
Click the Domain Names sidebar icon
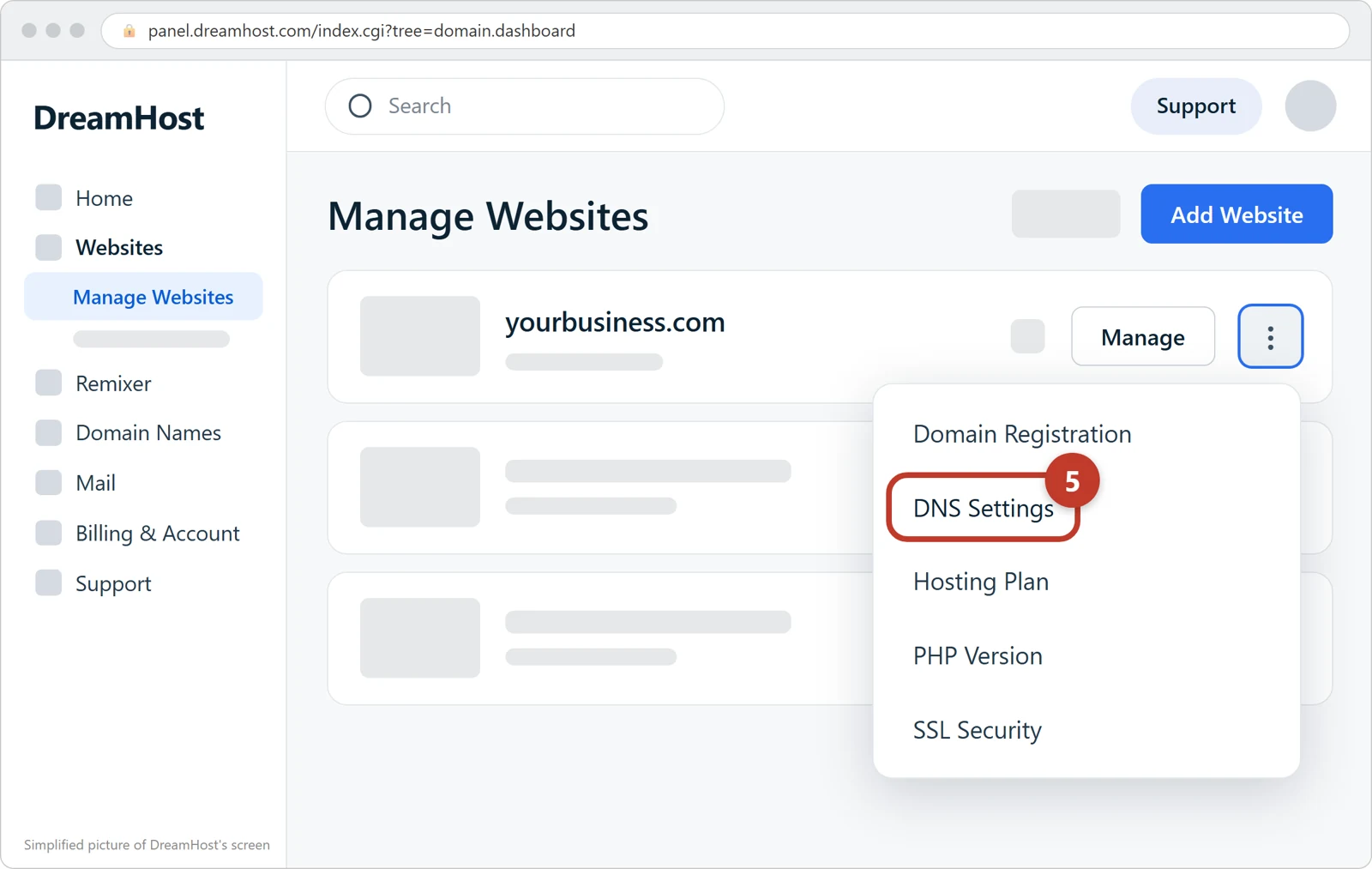[x=49, y=432]
